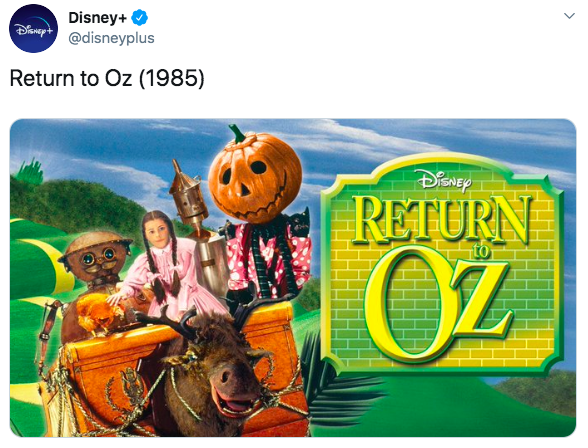Viewport: 588px width, 448px height.
Task: Open the Disney+ profile avatar
Action: click(x=33, y=28)
